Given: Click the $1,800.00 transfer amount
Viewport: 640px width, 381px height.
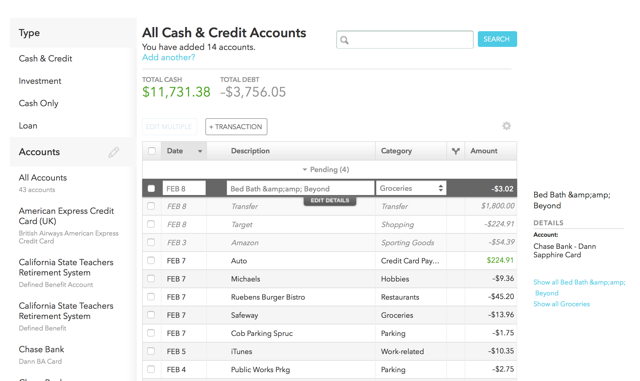Looking at the screenshot, I should 498,206.
